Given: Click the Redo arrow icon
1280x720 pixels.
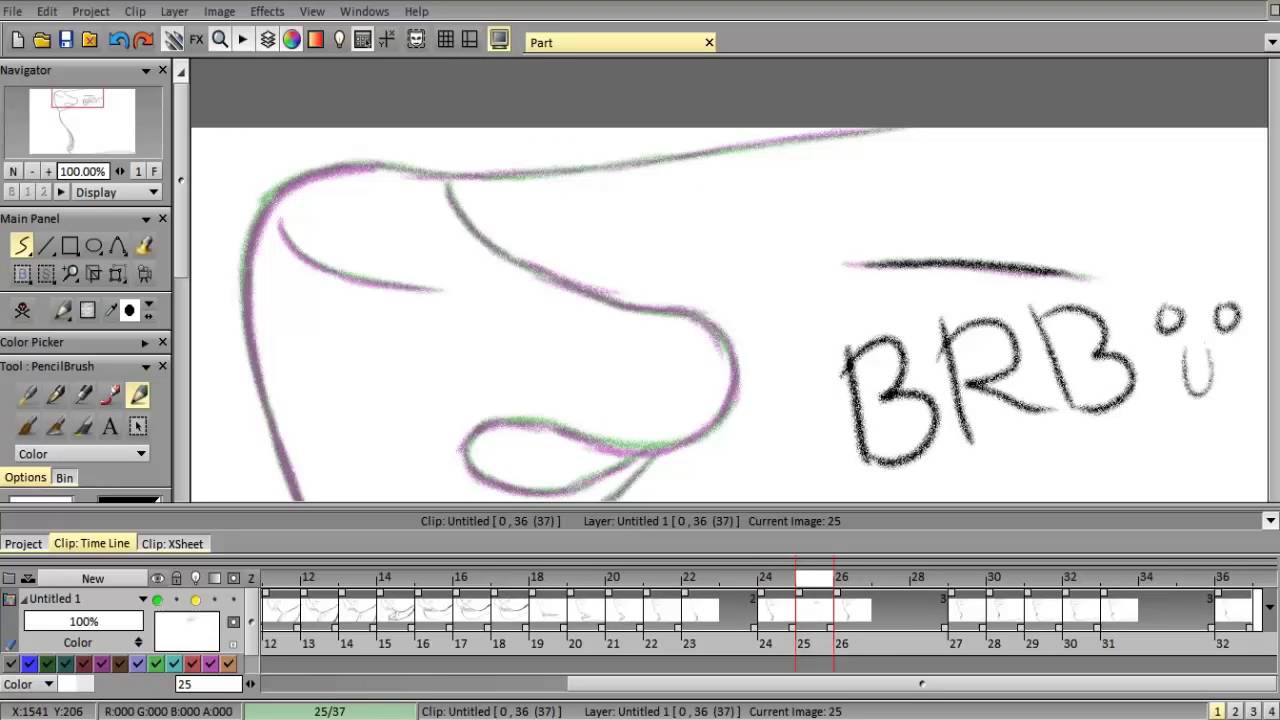Looking at the screenshot, I should point(143,40).
